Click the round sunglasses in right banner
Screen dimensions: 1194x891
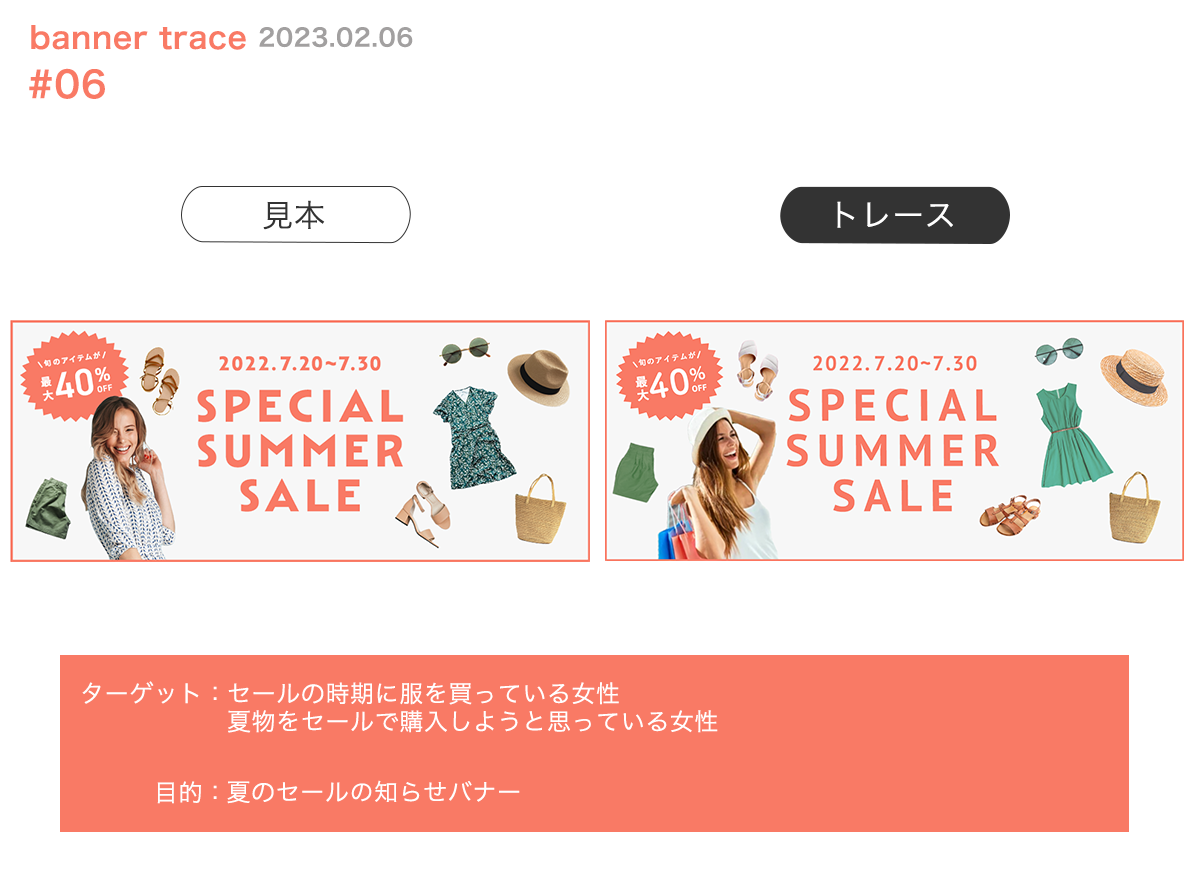[x=1058, y=351]
